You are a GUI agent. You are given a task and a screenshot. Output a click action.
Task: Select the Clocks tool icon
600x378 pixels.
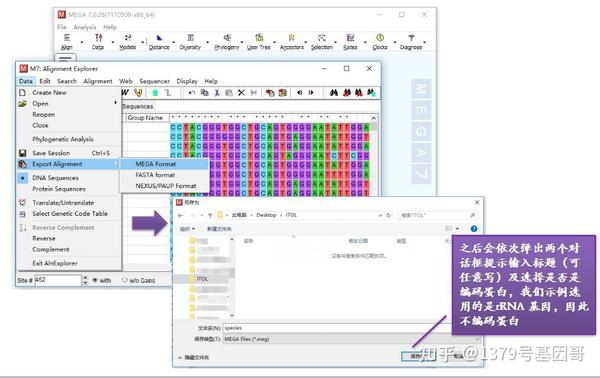pyautogui.click(x=380, y=41)
